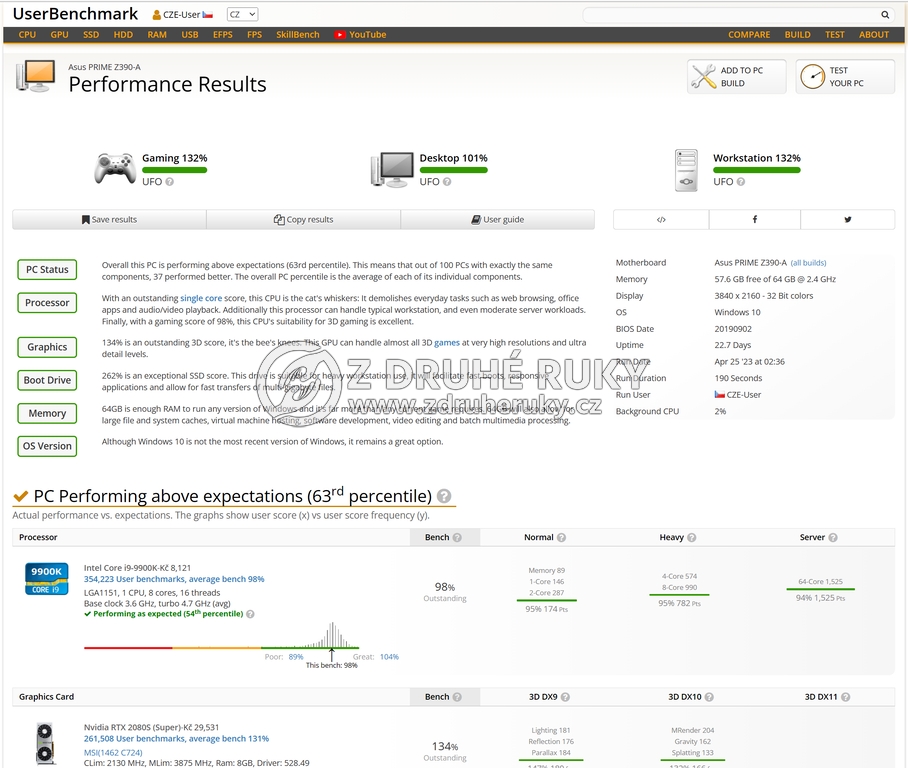Click the 3D DX9 help icon

click(565, 697)
